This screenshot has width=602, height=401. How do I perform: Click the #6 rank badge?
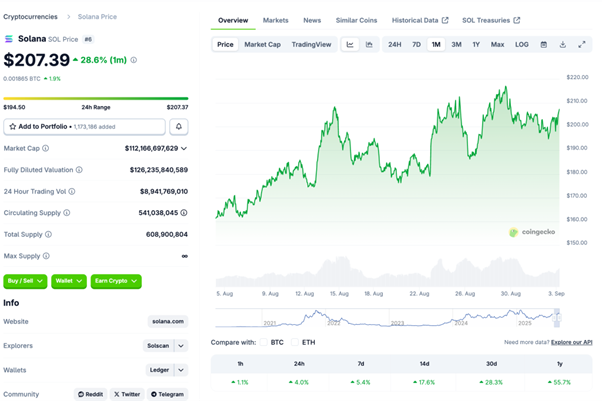coord(88,39)
